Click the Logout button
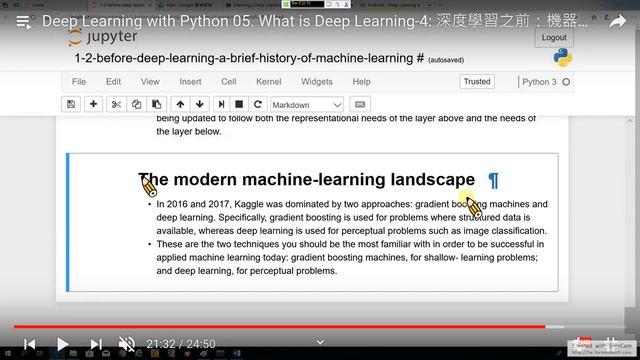Image resolution: width=640 pixels, height=360 pixels. (554, 38)
